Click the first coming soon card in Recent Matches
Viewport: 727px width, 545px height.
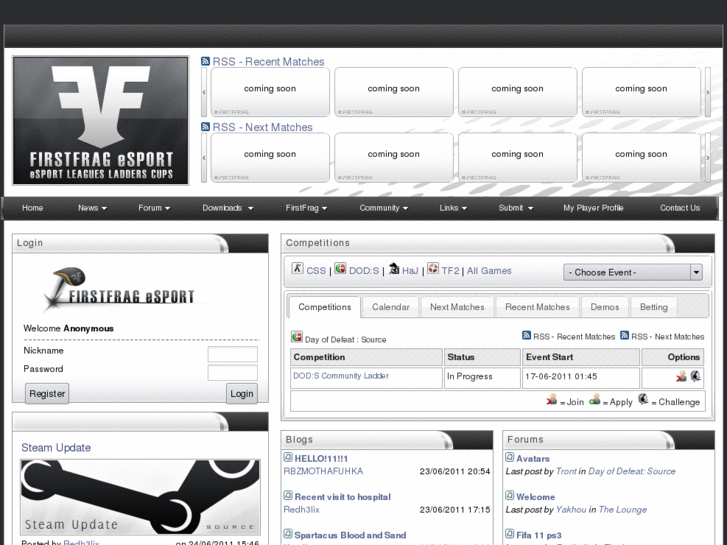(x=270, y=92)
